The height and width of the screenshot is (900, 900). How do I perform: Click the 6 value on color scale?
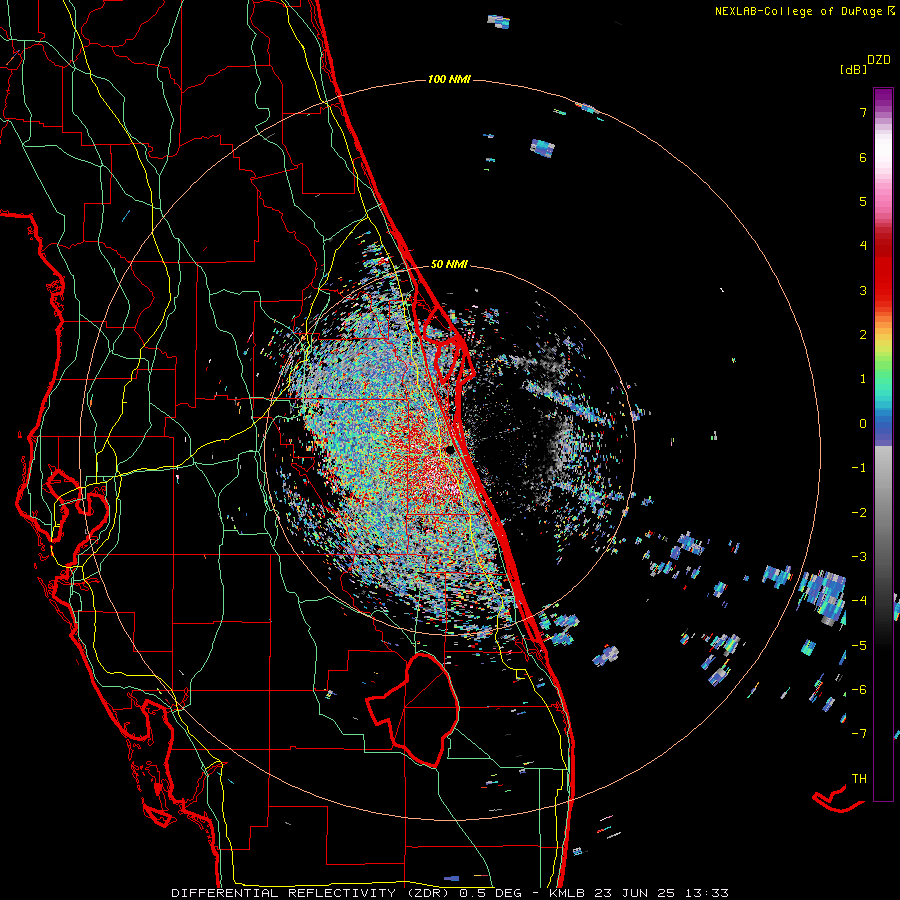(x=863, y=157)
